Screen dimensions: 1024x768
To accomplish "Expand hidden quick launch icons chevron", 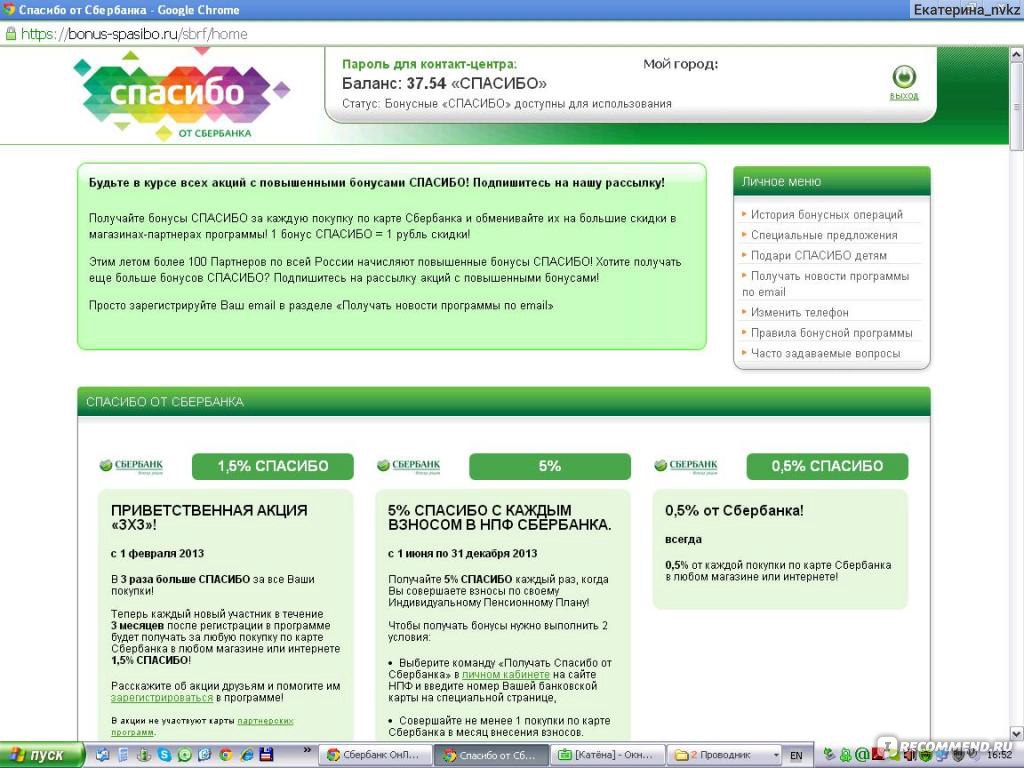I will [308, 751].
